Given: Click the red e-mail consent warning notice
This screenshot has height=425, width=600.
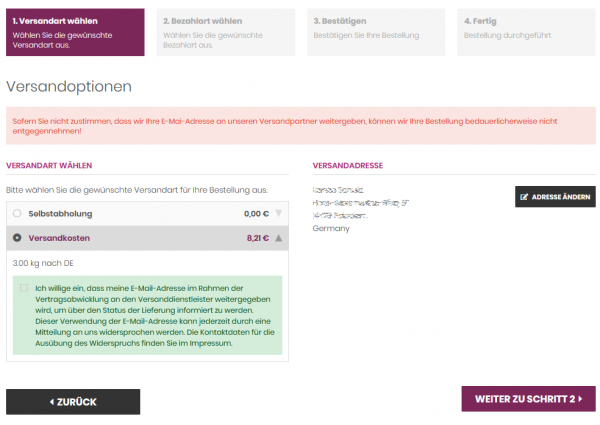Looking at the screenshot, I should tap(300, 125).
